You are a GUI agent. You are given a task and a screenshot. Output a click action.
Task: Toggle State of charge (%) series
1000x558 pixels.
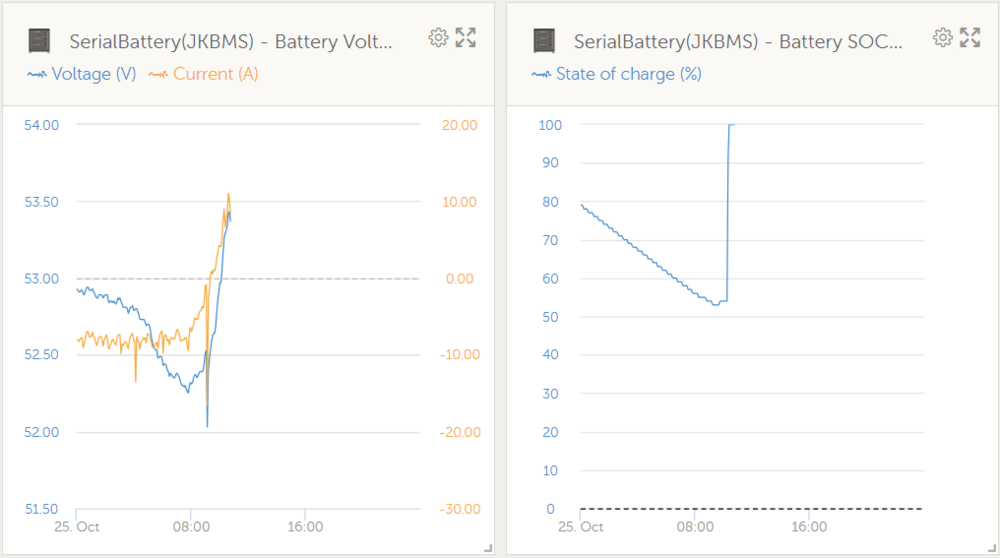628,74
